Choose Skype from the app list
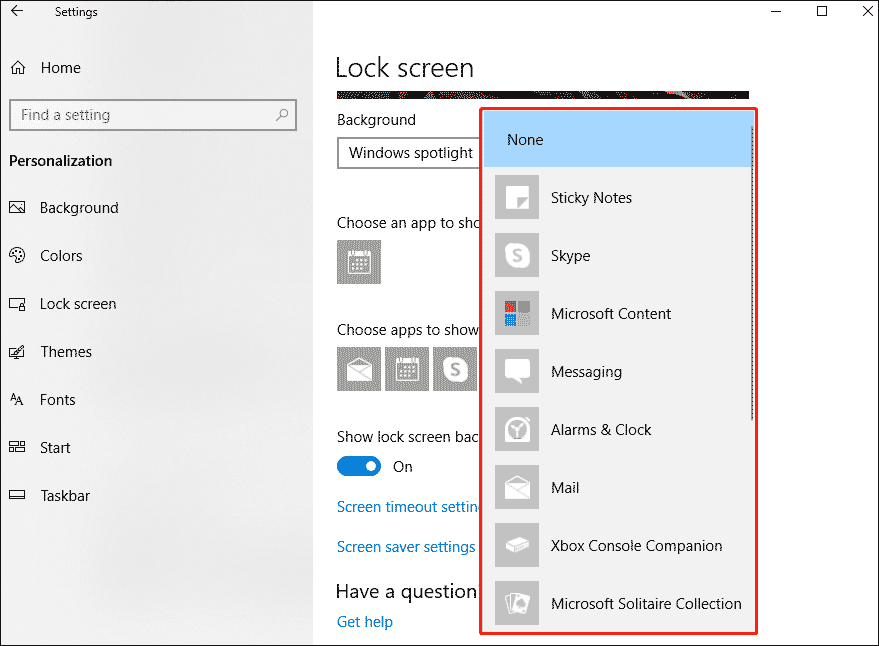This screenshot has width=879, height=646. pyautogui.click(x=617, y=256)
